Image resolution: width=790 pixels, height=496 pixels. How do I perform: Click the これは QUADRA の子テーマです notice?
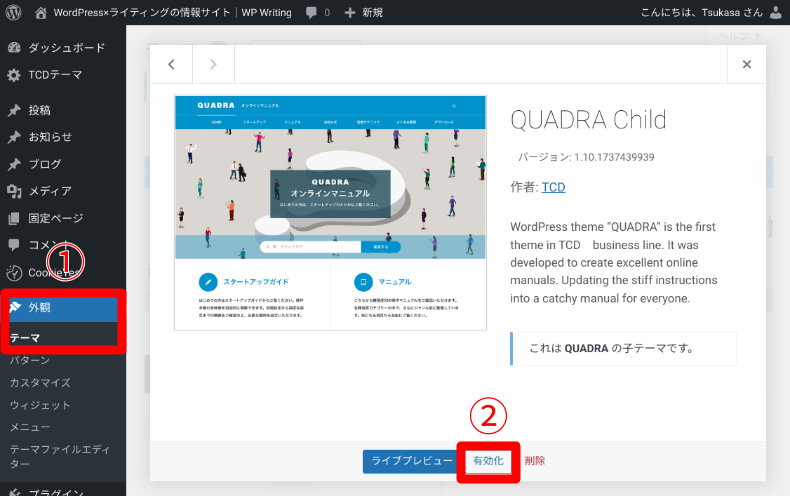tap(623, 348)
